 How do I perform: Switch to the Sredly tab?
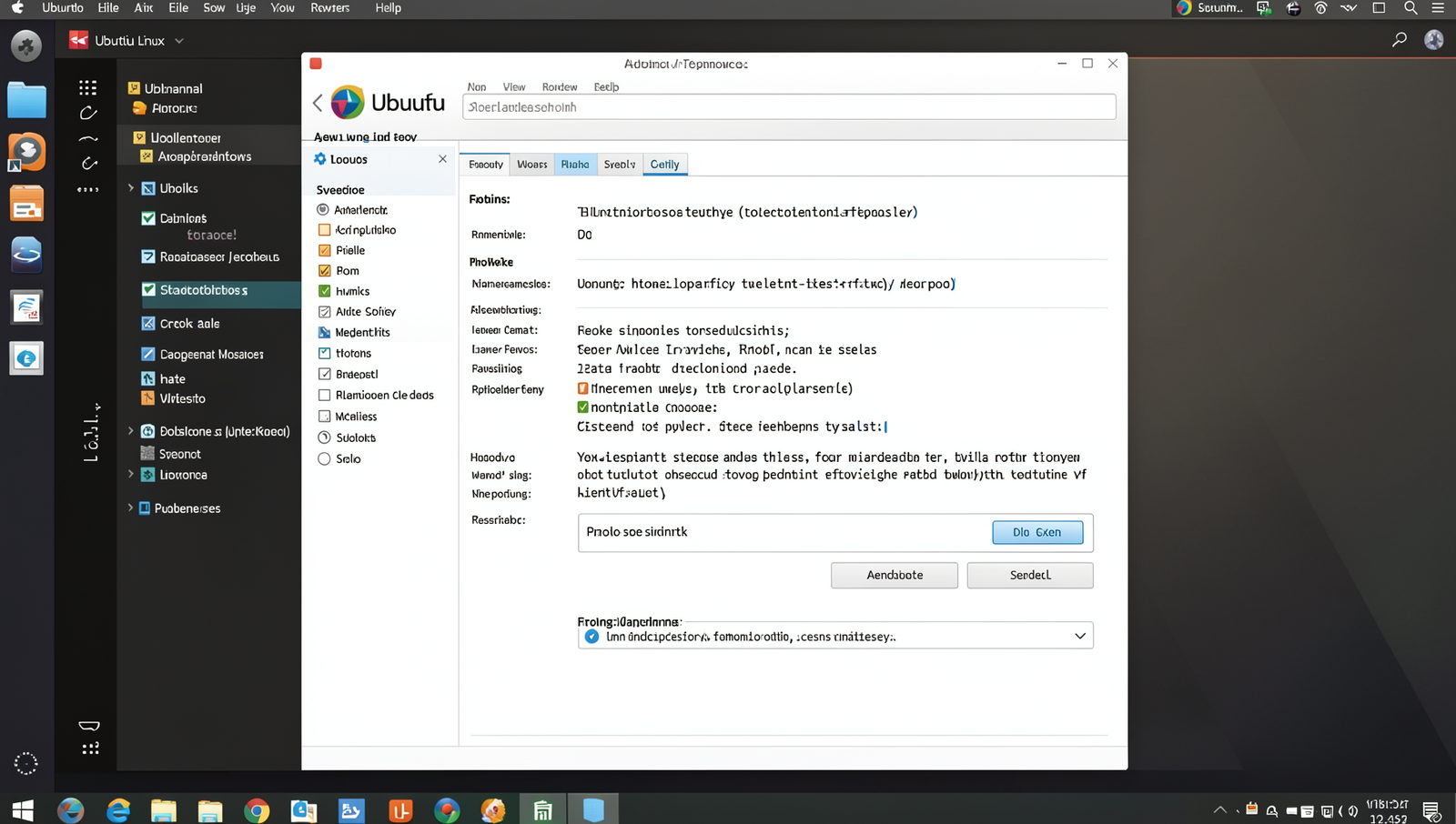[620, 165]
